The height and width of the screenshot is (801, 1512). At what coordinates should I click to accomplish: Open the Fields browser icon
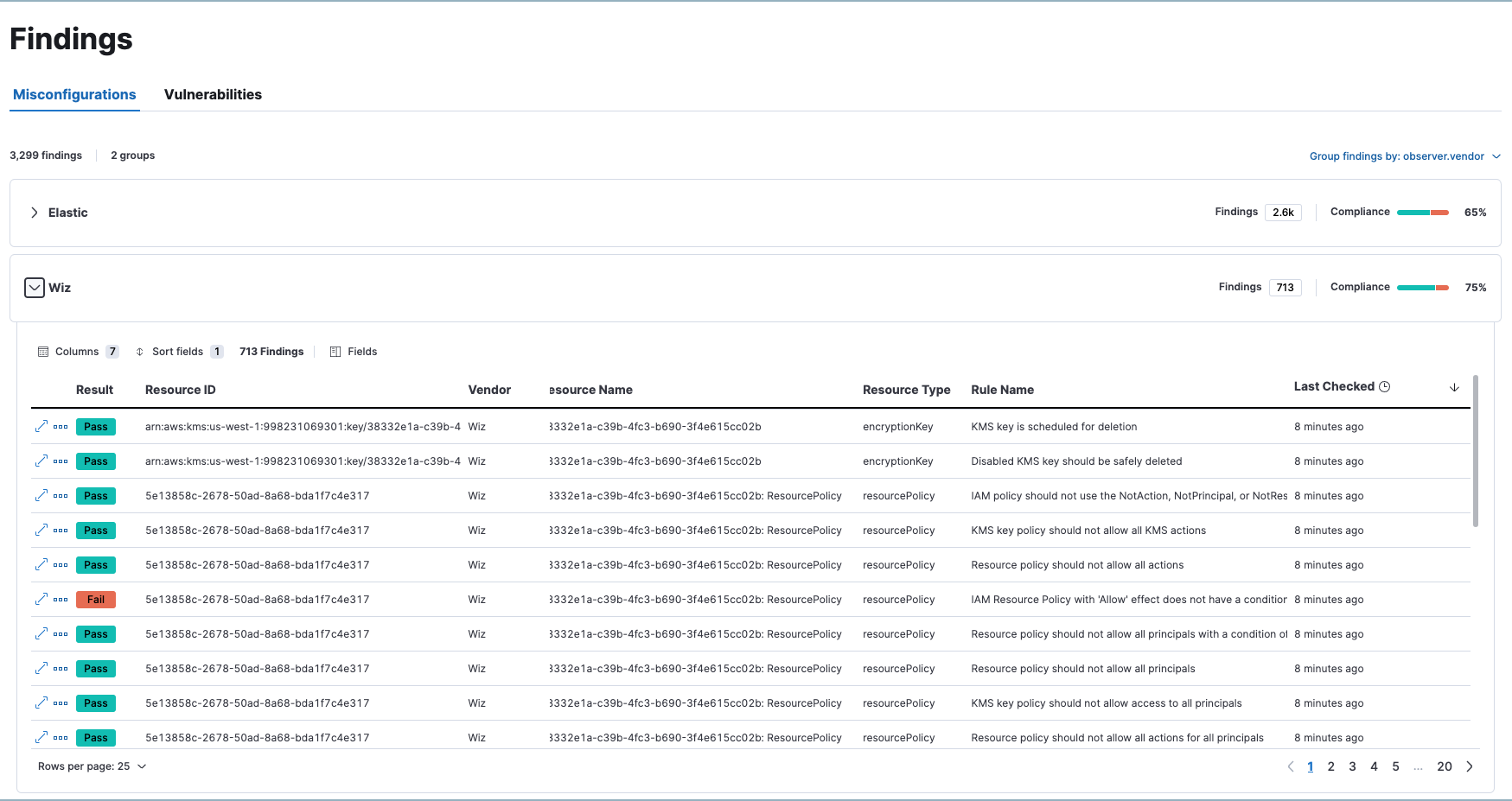click(334, 351)
